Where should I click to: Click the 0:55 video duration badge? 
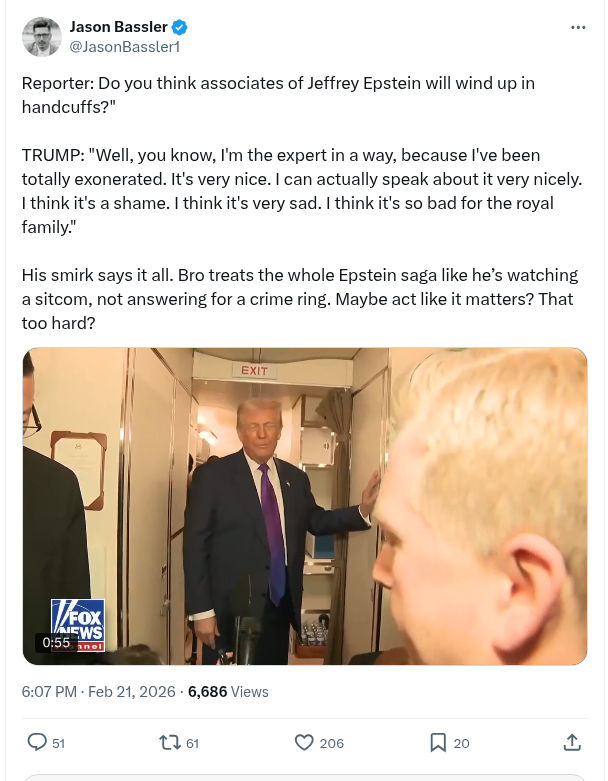click(56, 643)
